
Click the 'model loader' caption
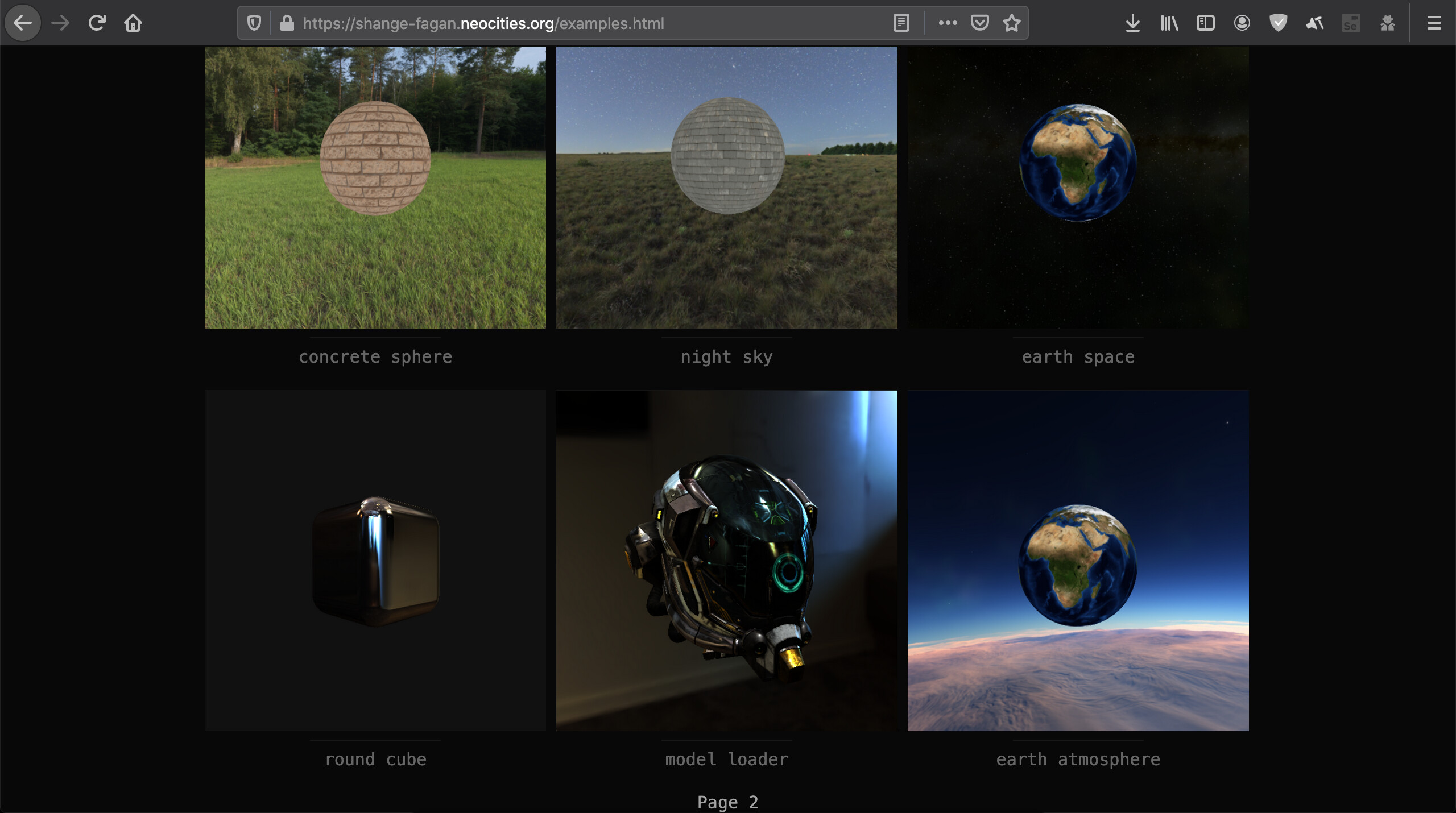click(727, 760)
